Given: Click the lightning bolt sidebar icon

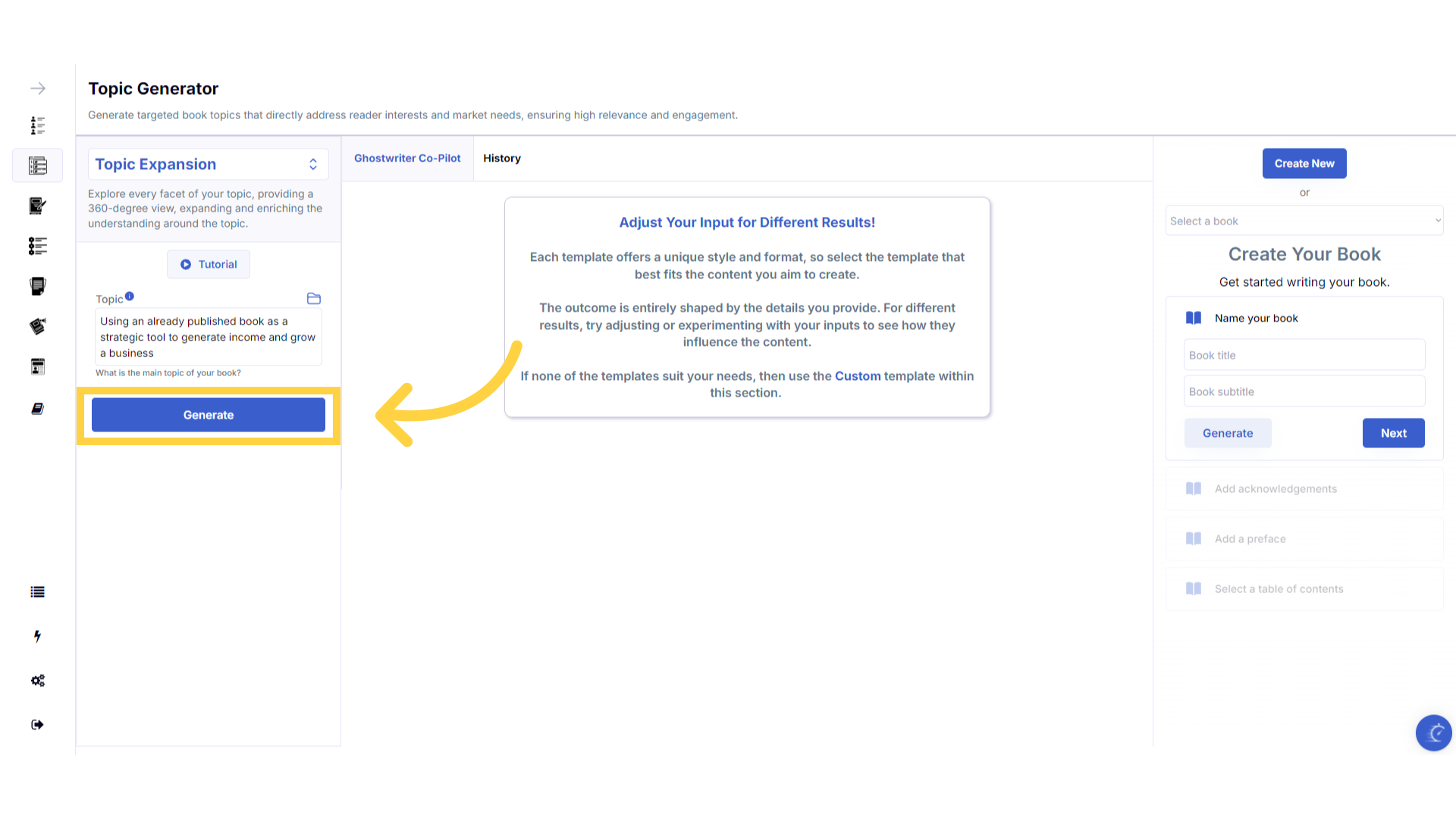Looking at the screenshot, I should coord(37,636).
